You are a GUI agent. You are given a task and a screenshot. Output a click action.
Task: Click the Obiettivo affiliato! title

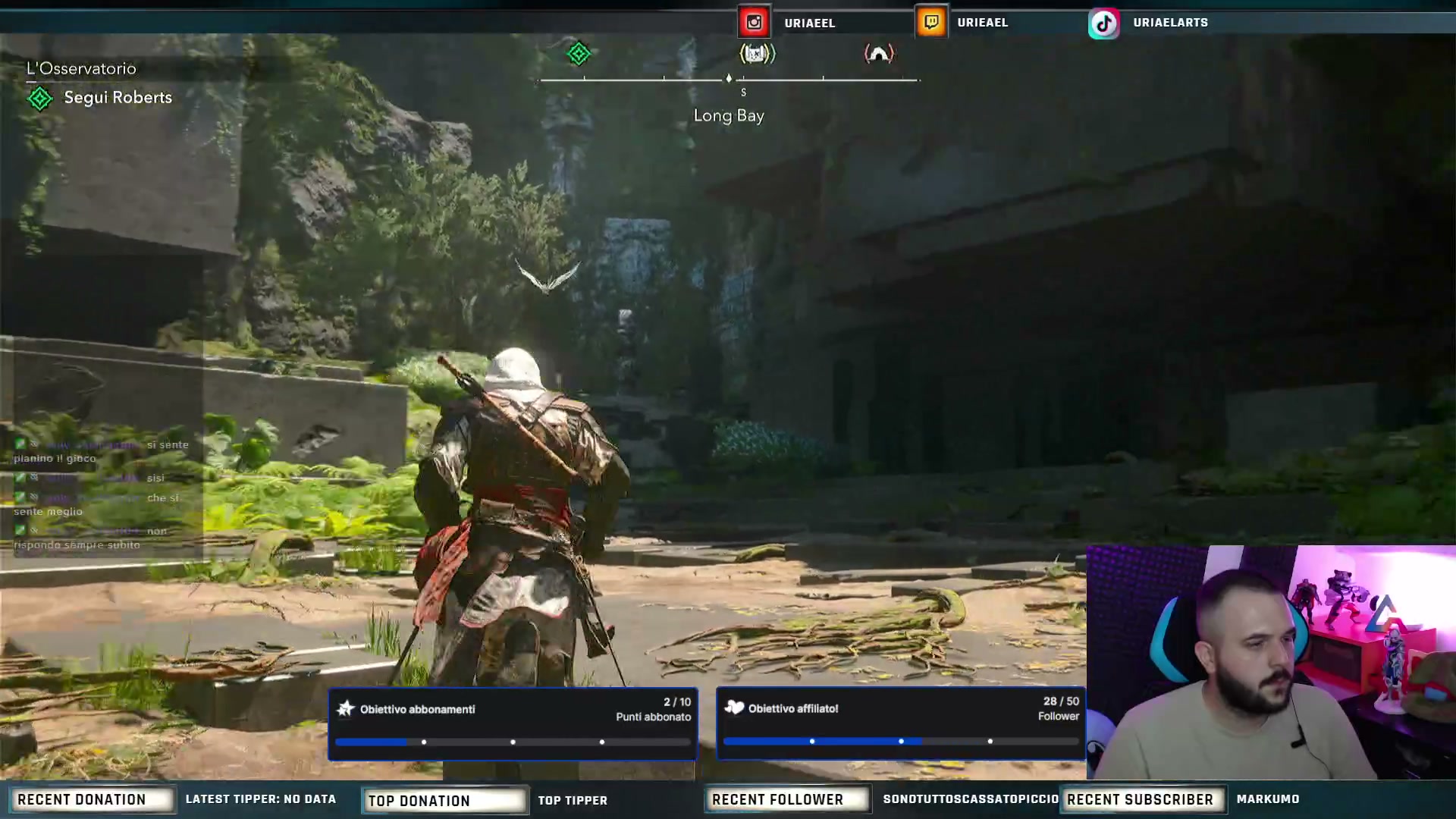tap(793, 709)
